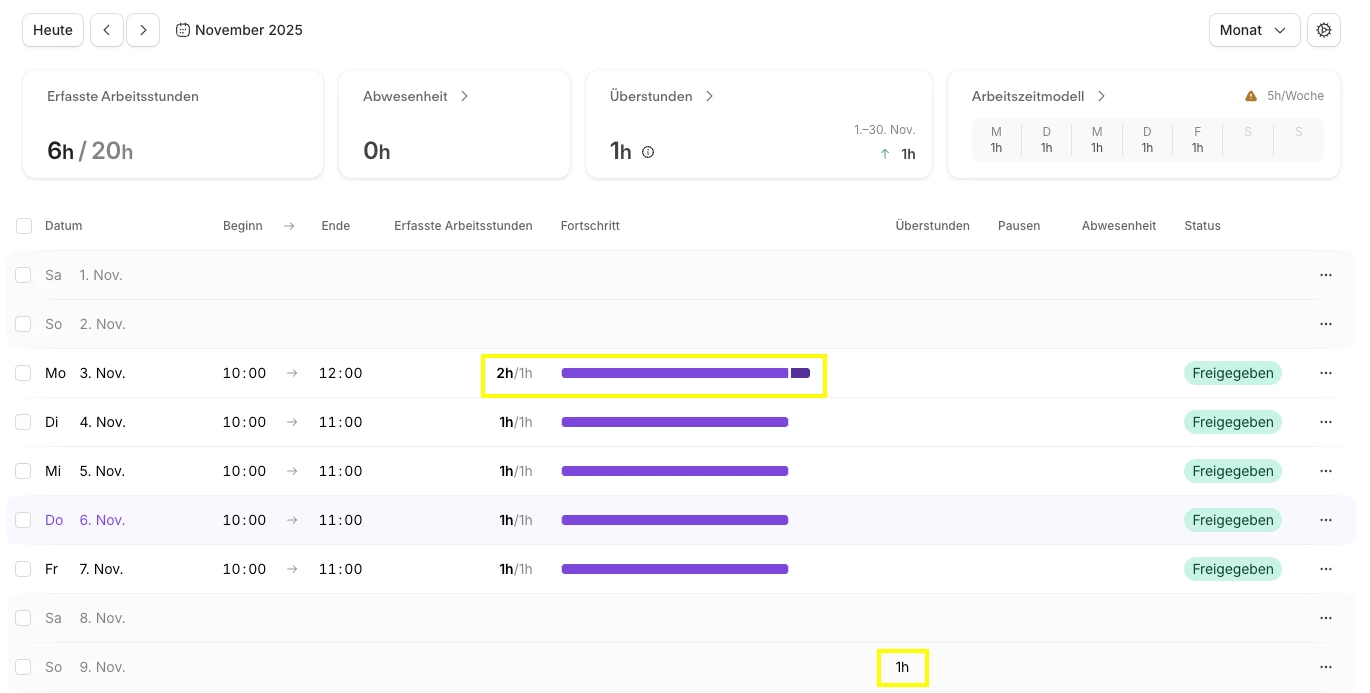Open the settings gear icon

[1324, 30]
